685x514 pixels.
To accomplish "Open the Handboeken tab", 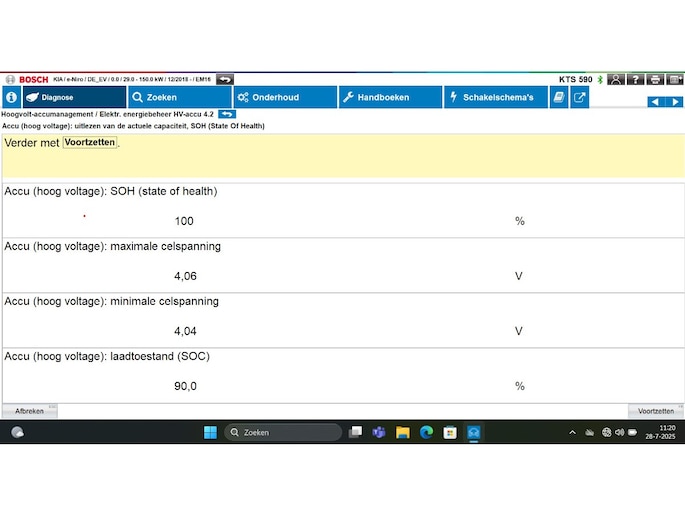I will coord(391,97).
